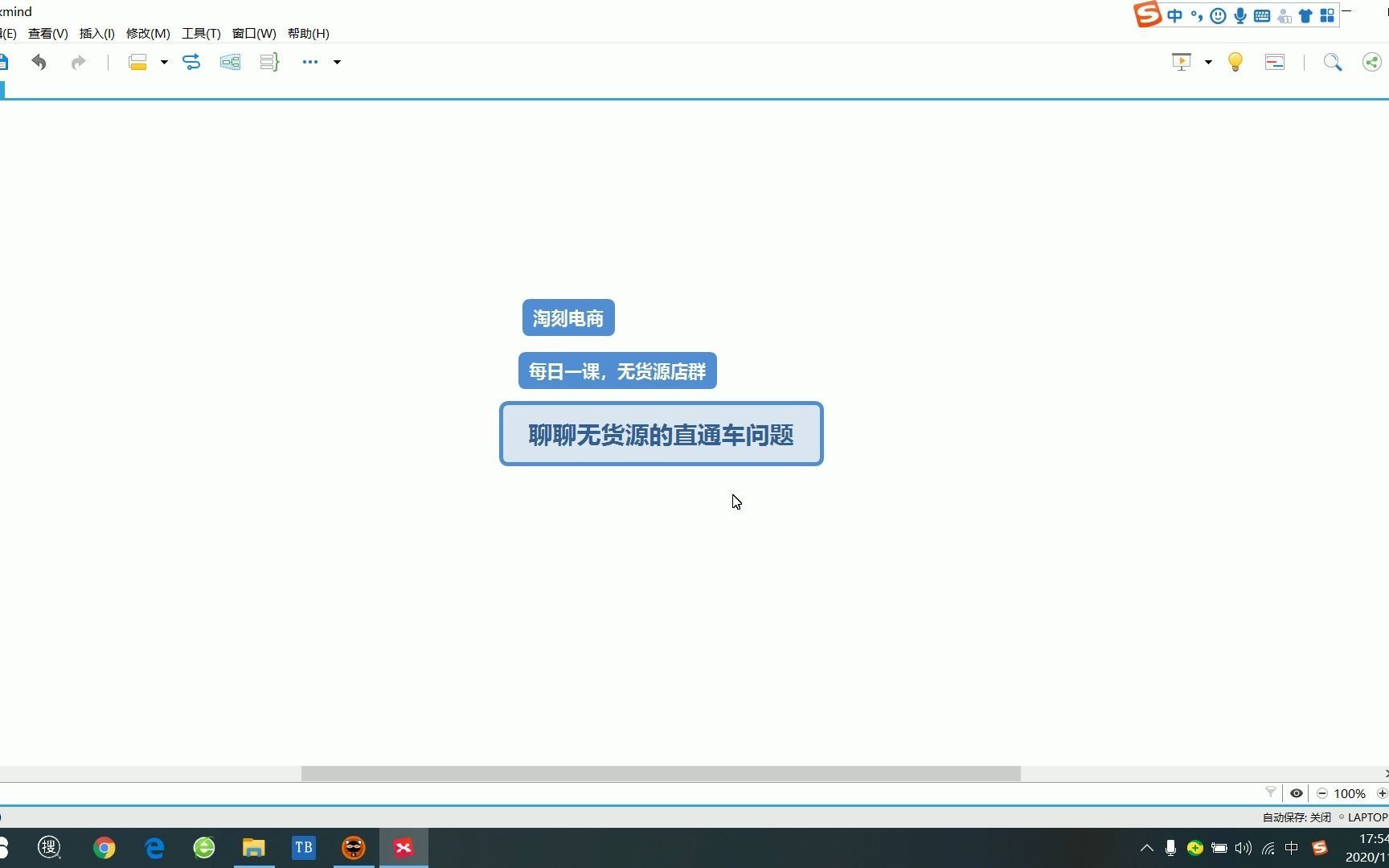Click the battery tray icon
The width and height of the screenshot is (1389, 868).
[x=1219, y=847]
